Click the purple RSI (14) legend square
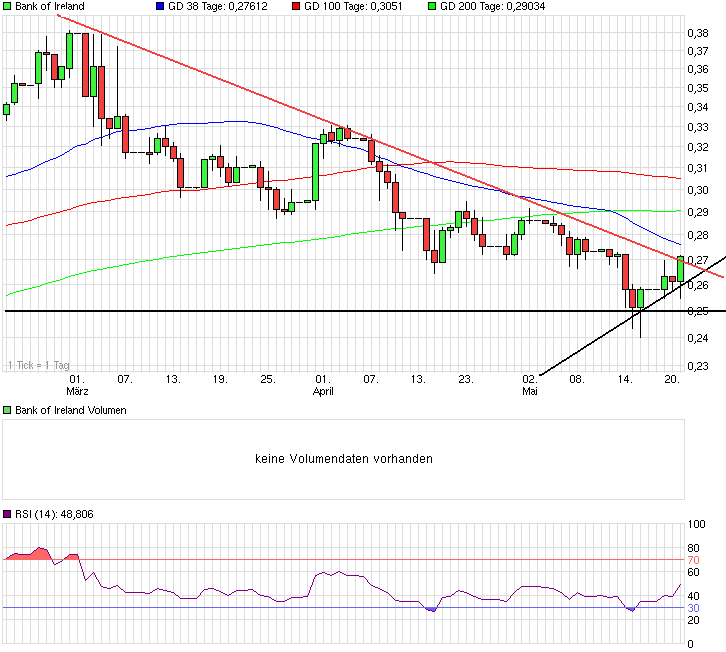Screen dimensions: 726x652 [x=7, y=514]
